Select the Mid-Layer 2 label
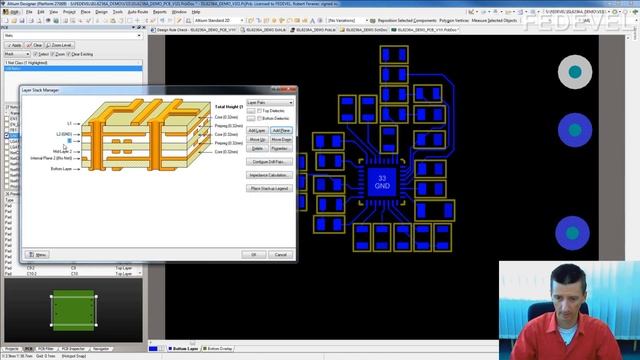The image size is (640, 360). (62, 151)
